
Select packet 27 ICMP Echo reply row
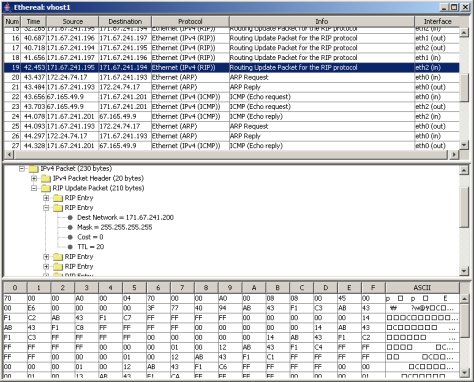click(x=232, y=146)
